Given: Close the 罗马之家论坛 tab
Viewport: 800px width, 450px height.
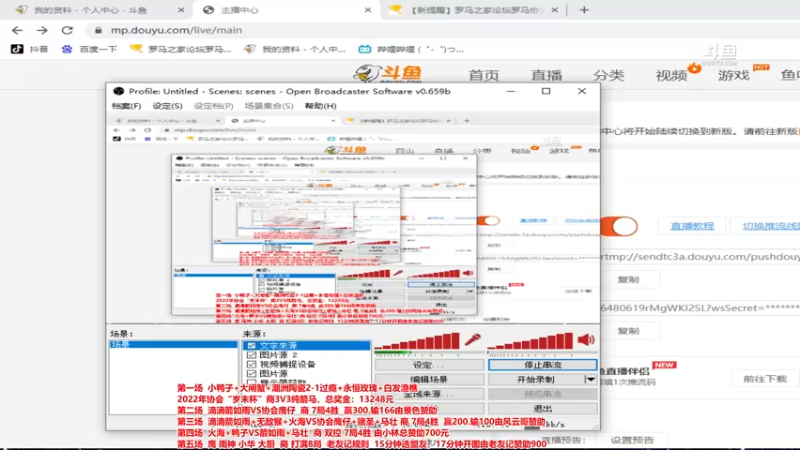Looking at the screenshot, I should (x=555, y=10).
